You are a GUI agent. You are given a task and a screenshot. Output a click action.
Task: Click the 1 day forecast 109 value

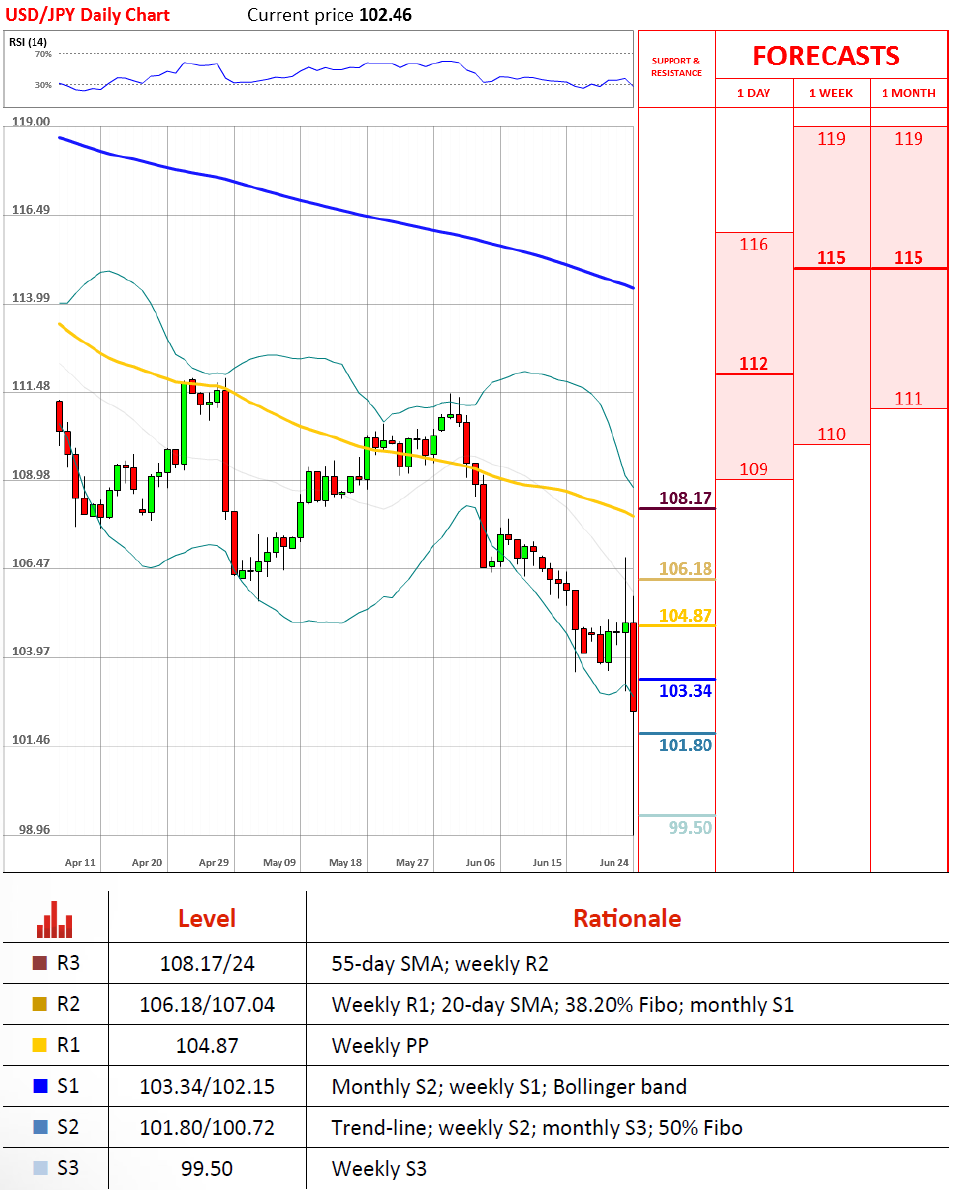point(754,469)
